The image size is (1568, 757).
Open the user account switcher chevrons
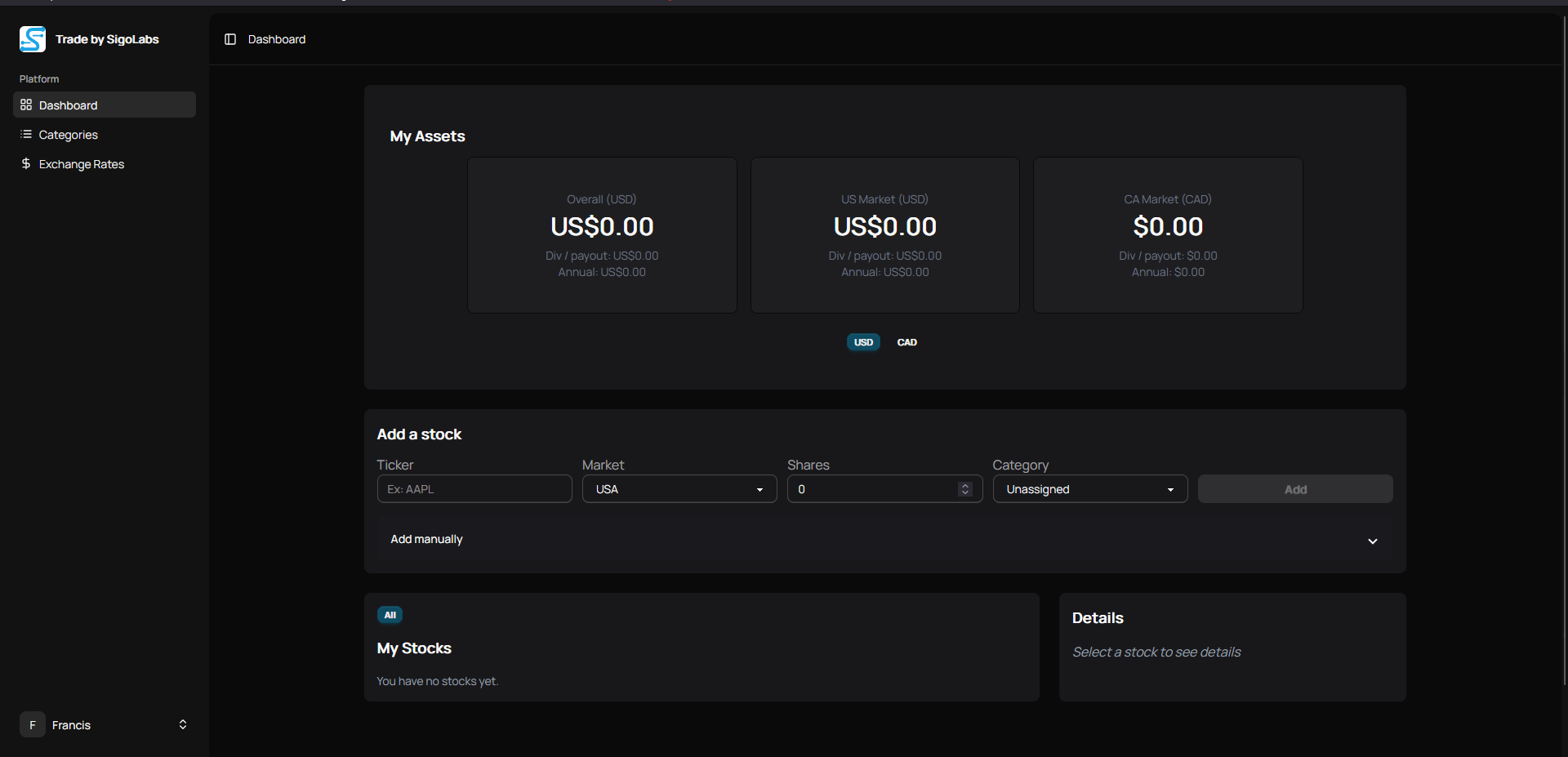click(x=183, y=724)
